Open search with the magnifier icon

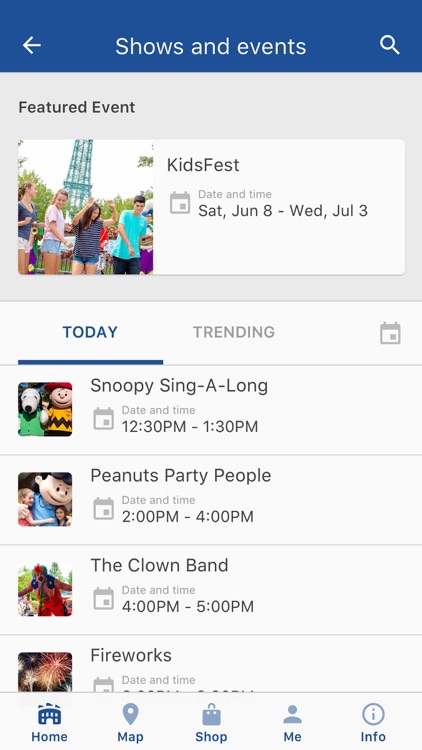coord(389,45)
